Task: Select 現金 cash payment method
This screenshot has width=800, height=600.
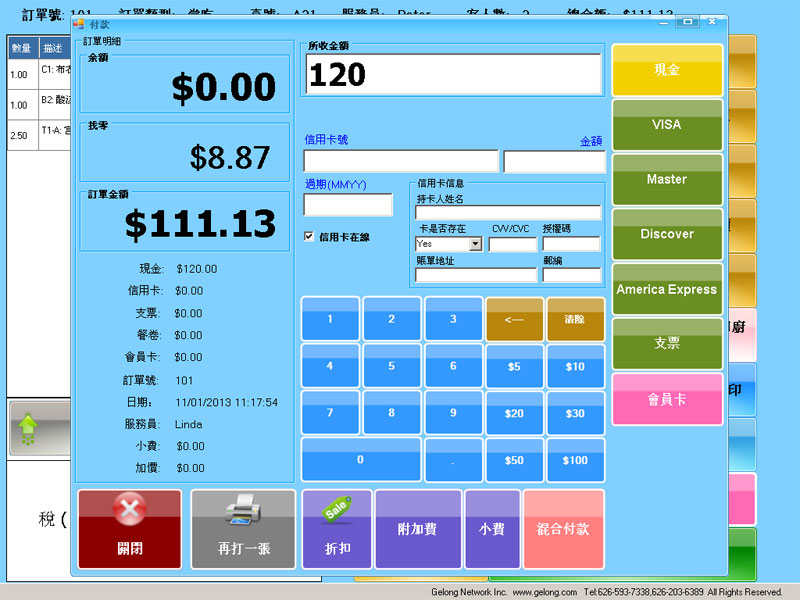Action: coord(666,70)
